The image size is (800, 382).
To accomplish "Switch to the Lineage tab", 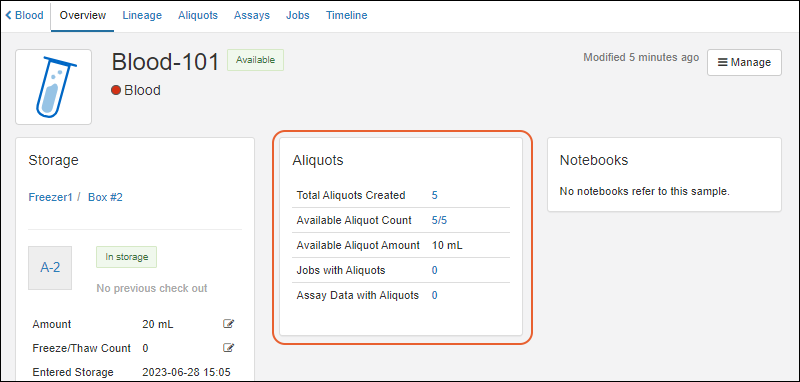I will 142,15.
